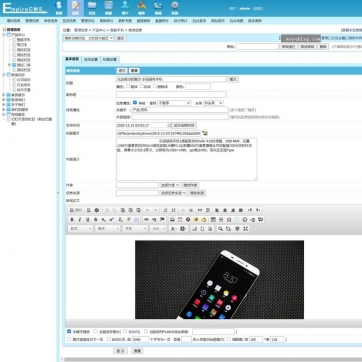Expand the tree node with plus sign under product center
This screenshot has height=362, width=362.
click(x=9, y=65)
